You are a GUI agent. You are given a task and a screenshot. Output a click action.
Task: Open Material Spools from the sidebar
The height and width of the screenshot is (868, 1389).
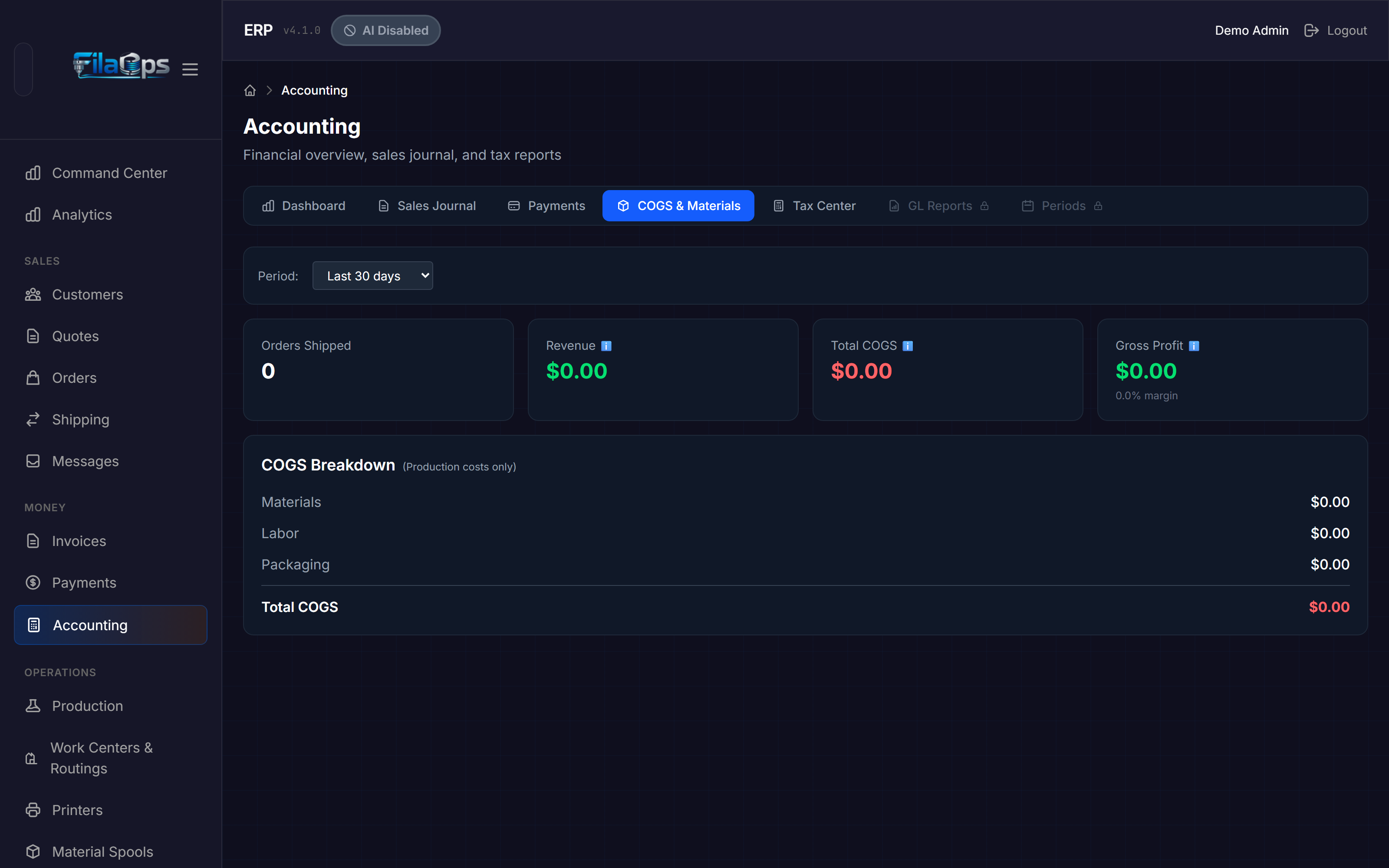click(110, 852)
